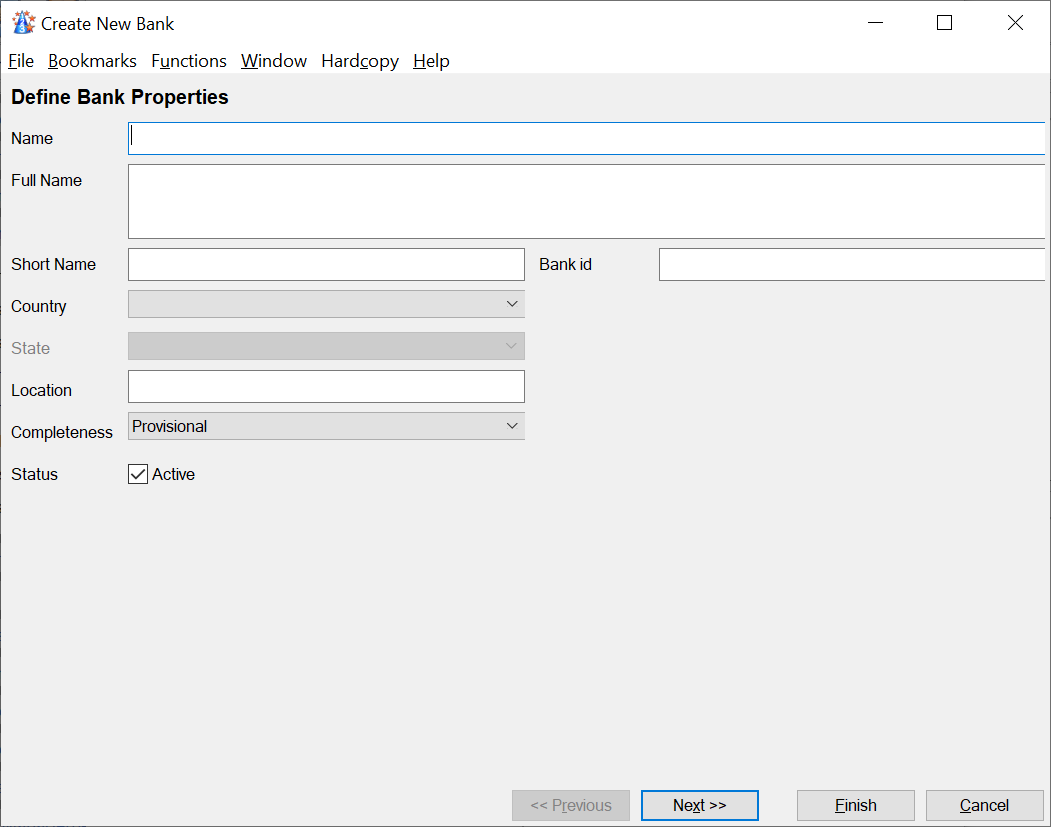The image size is (1051, 827).
Task: Open the State dropdown list
Action: pyautogui.click(x=326, y=346)
